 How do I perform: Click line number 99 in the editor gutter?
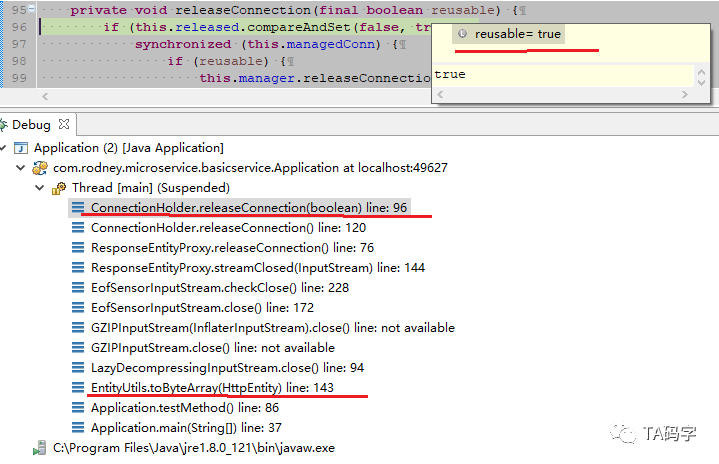tap(19, 78)
